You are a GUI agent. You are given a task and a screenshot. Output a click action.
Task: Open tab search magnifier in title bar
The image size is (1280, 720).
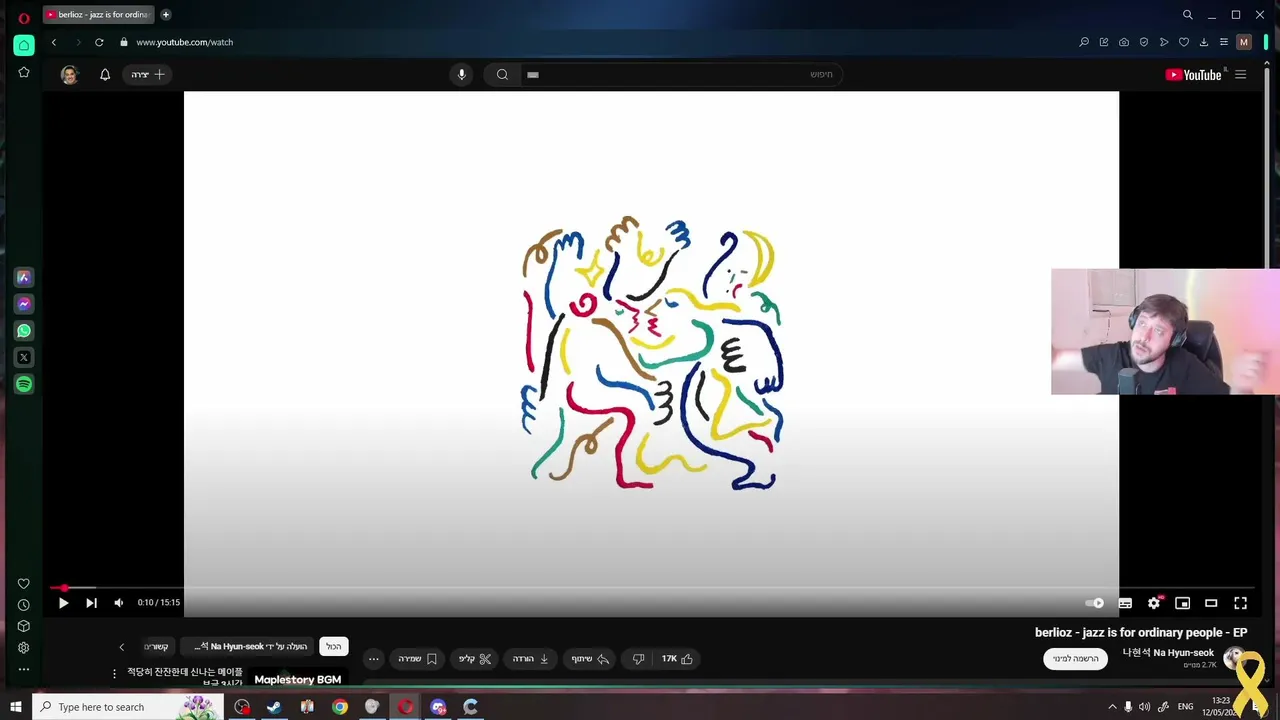(x=1187, y=15)
